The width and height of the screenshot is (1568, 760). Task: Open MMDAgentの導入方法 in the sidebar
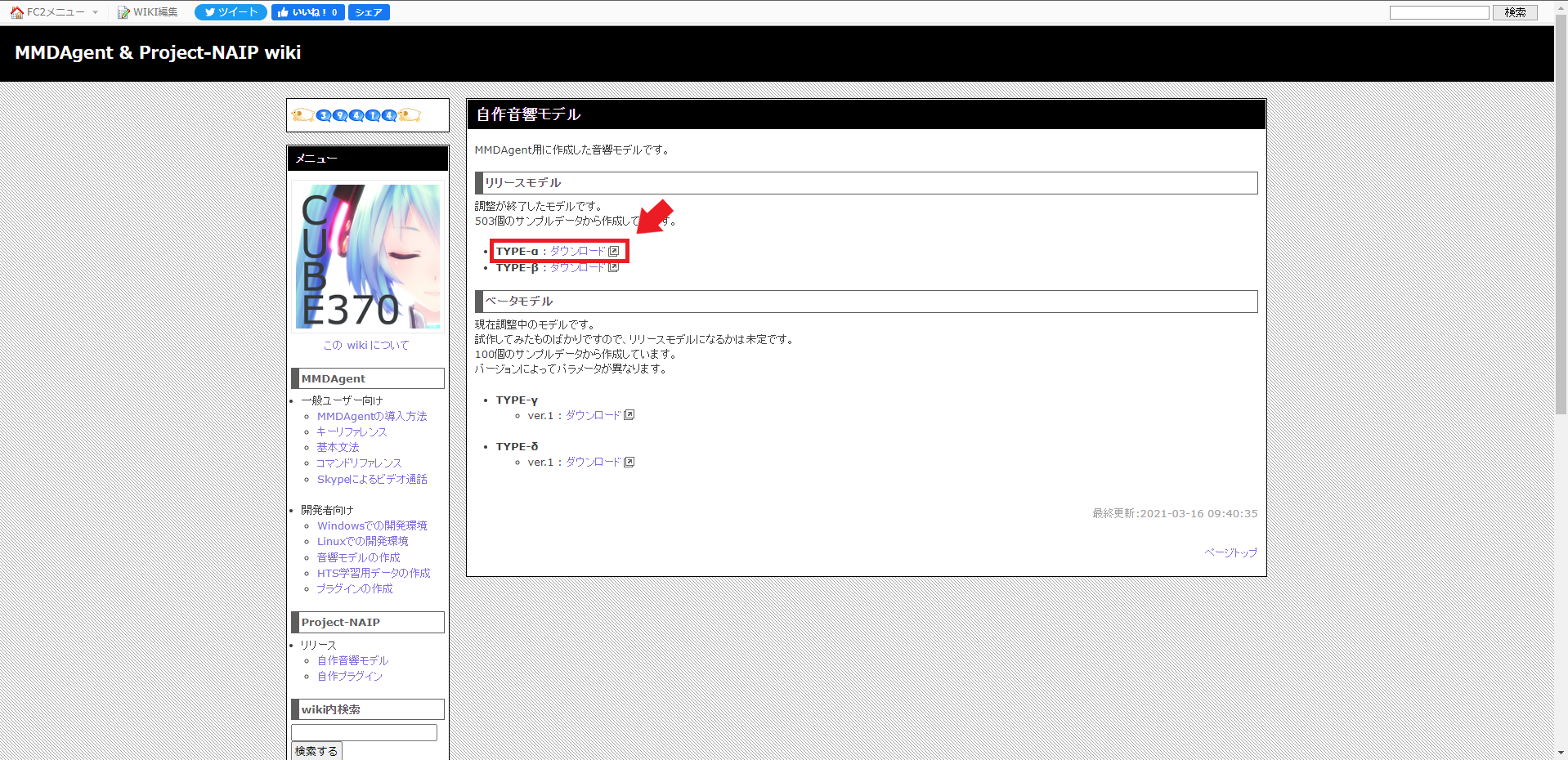click(372, 416)
